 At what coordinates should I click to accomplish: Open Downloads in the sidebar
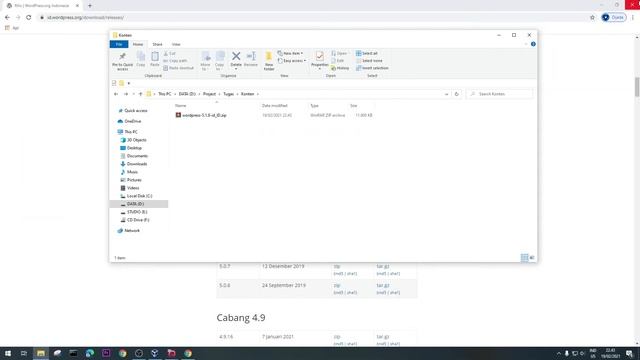[137, 164]
